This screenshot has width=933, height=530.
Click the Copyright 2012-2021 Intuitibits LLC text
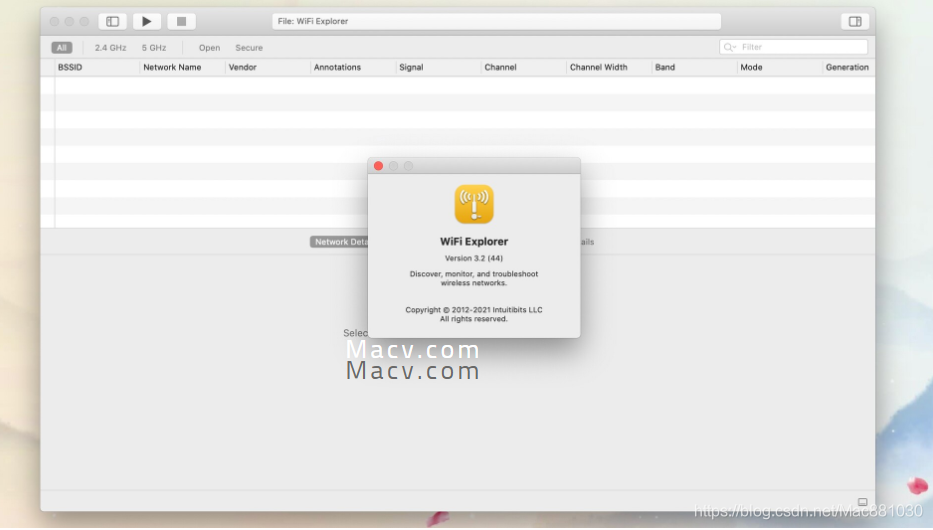click(x=474, y=310)
